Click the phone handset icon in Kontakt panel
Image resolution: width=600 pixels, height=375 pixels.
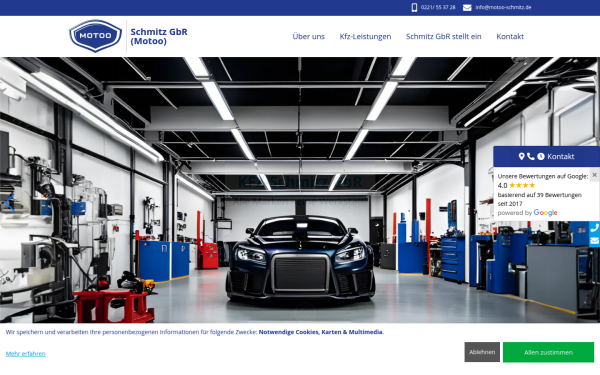coord(530,156)
